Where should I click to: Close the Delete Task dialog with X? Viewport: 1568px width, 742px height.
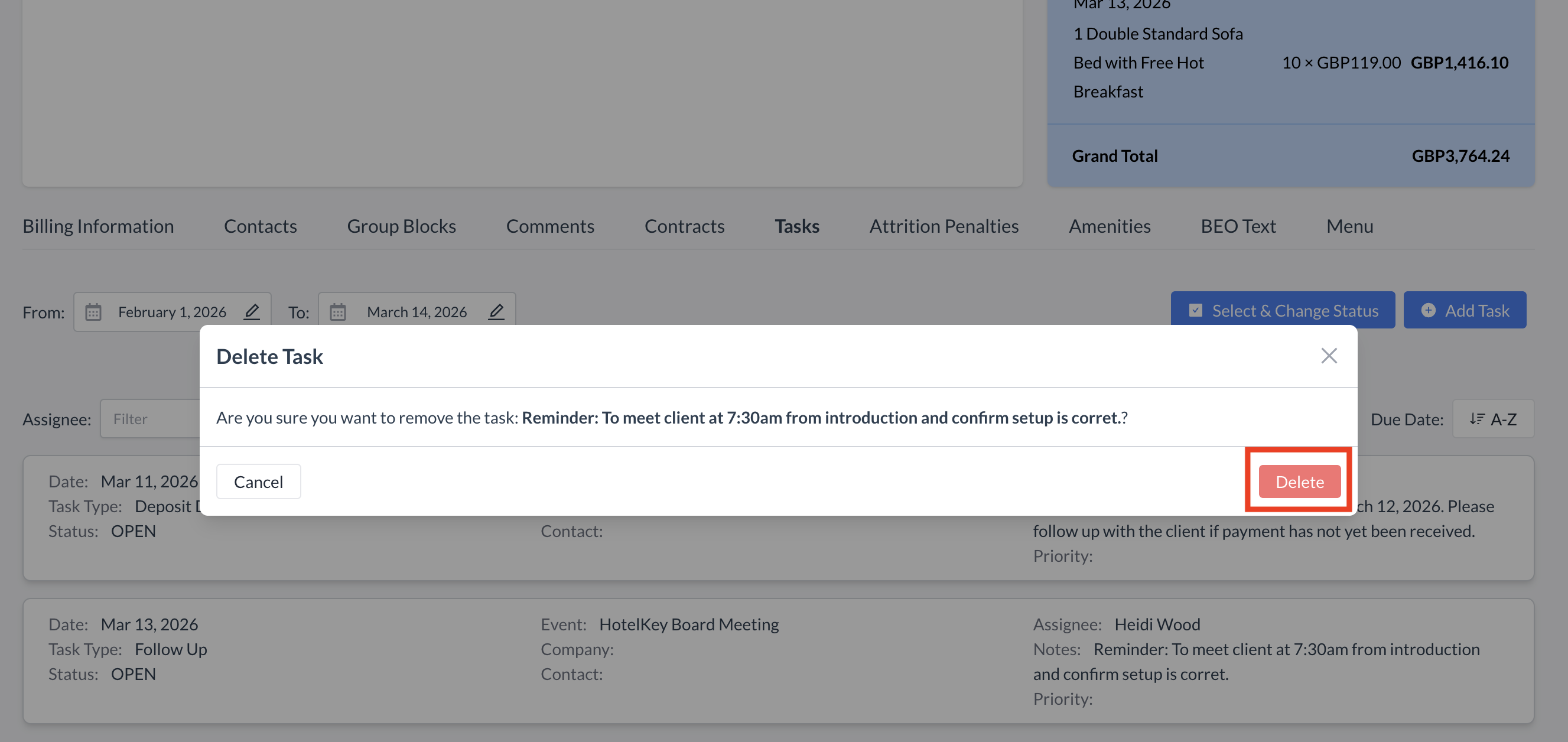(x=1329, y=356)
